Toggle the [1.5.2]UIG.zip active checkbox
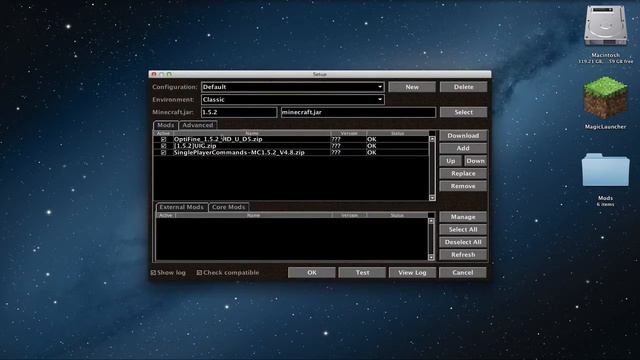 coord(163,146)
